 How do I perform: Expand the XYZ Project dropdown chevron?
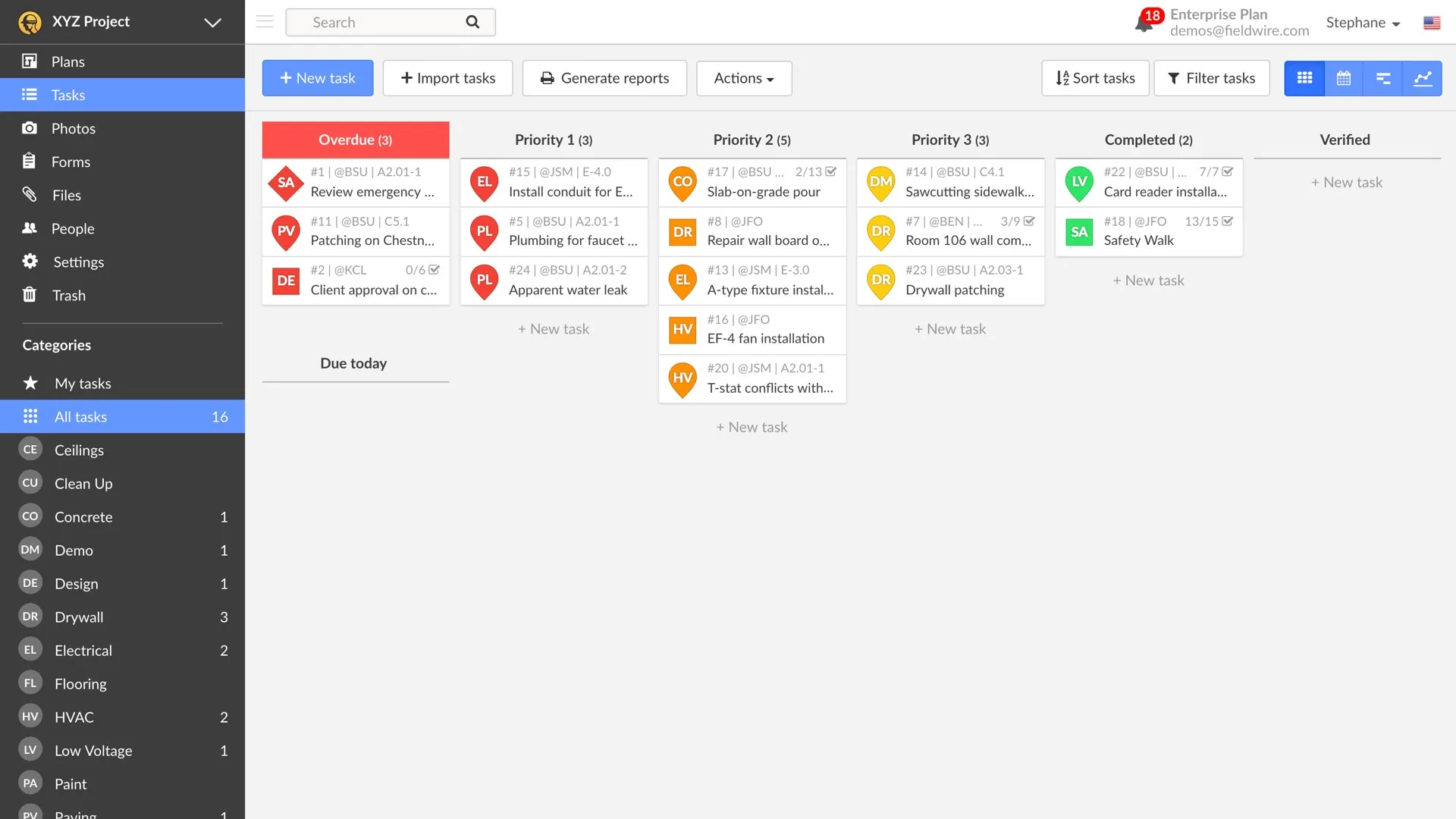[212, 23]
